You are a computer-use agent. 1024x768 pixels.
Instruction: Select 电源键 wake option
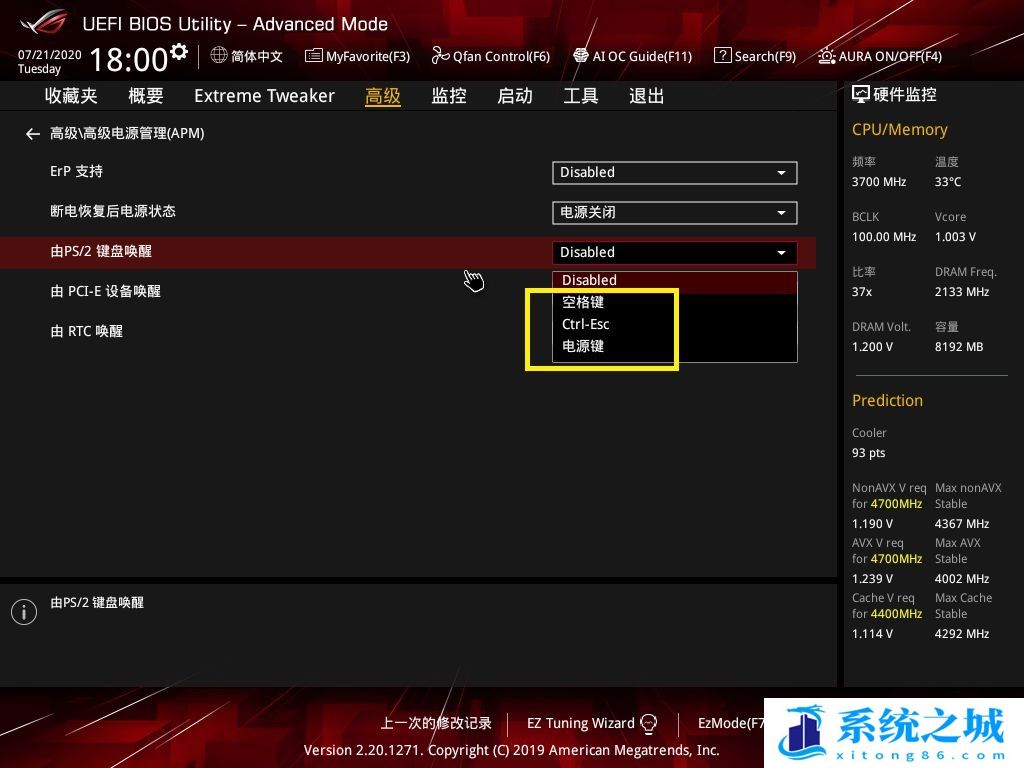[x=675, y=346]
